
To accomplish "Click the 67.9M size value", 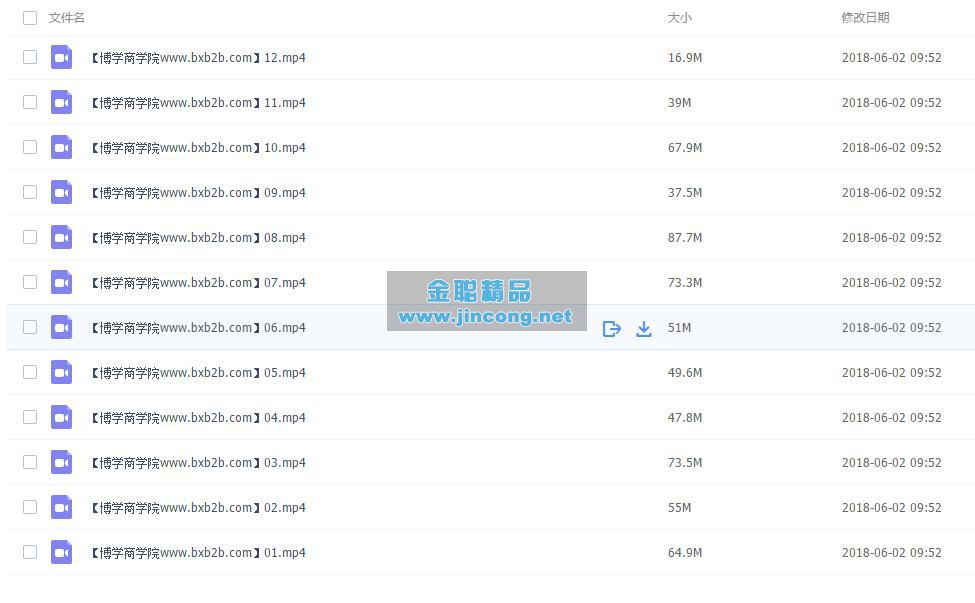I will (x=685, y=148).
